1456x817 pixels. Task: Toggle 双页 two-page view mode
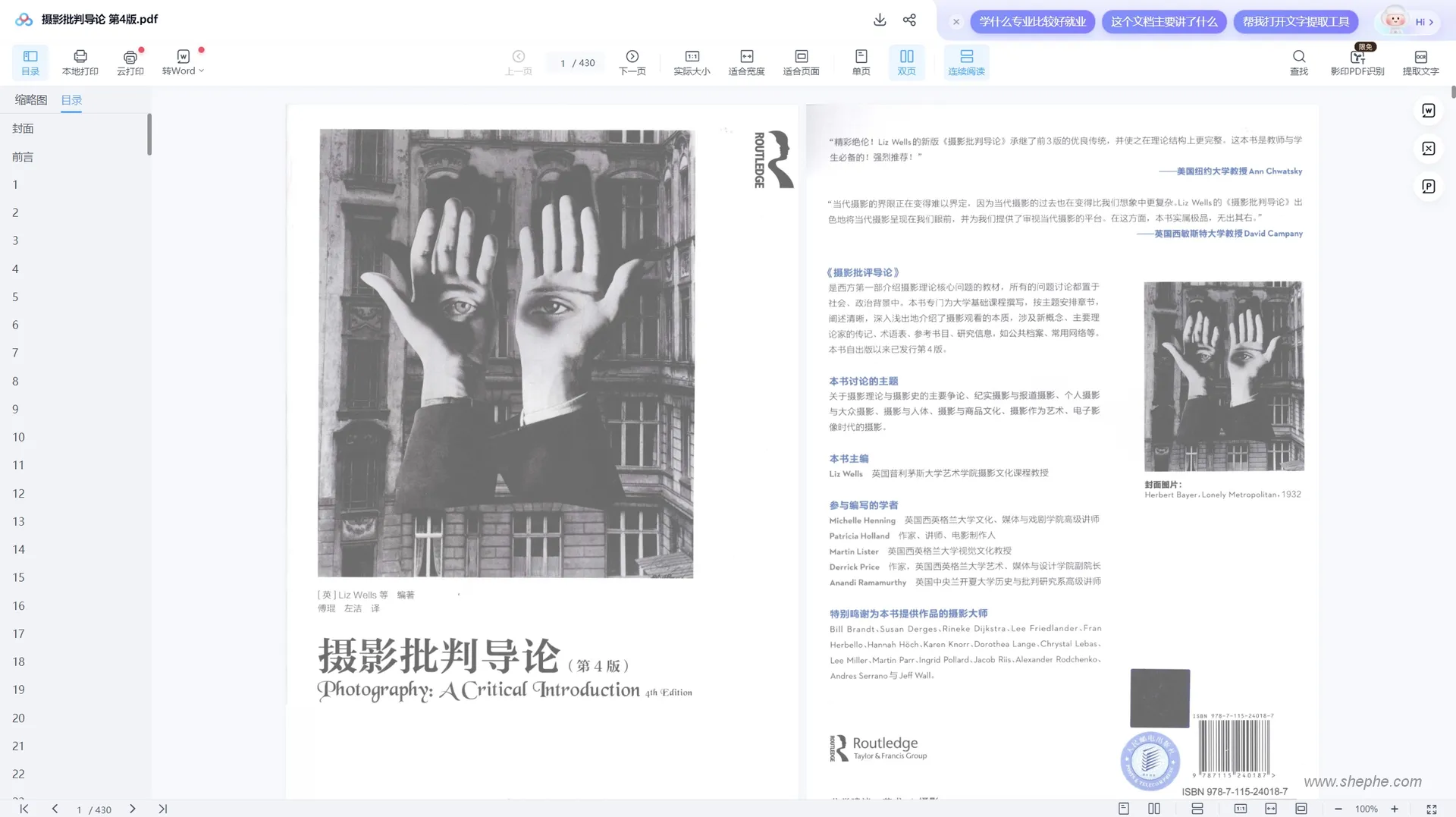907,62
